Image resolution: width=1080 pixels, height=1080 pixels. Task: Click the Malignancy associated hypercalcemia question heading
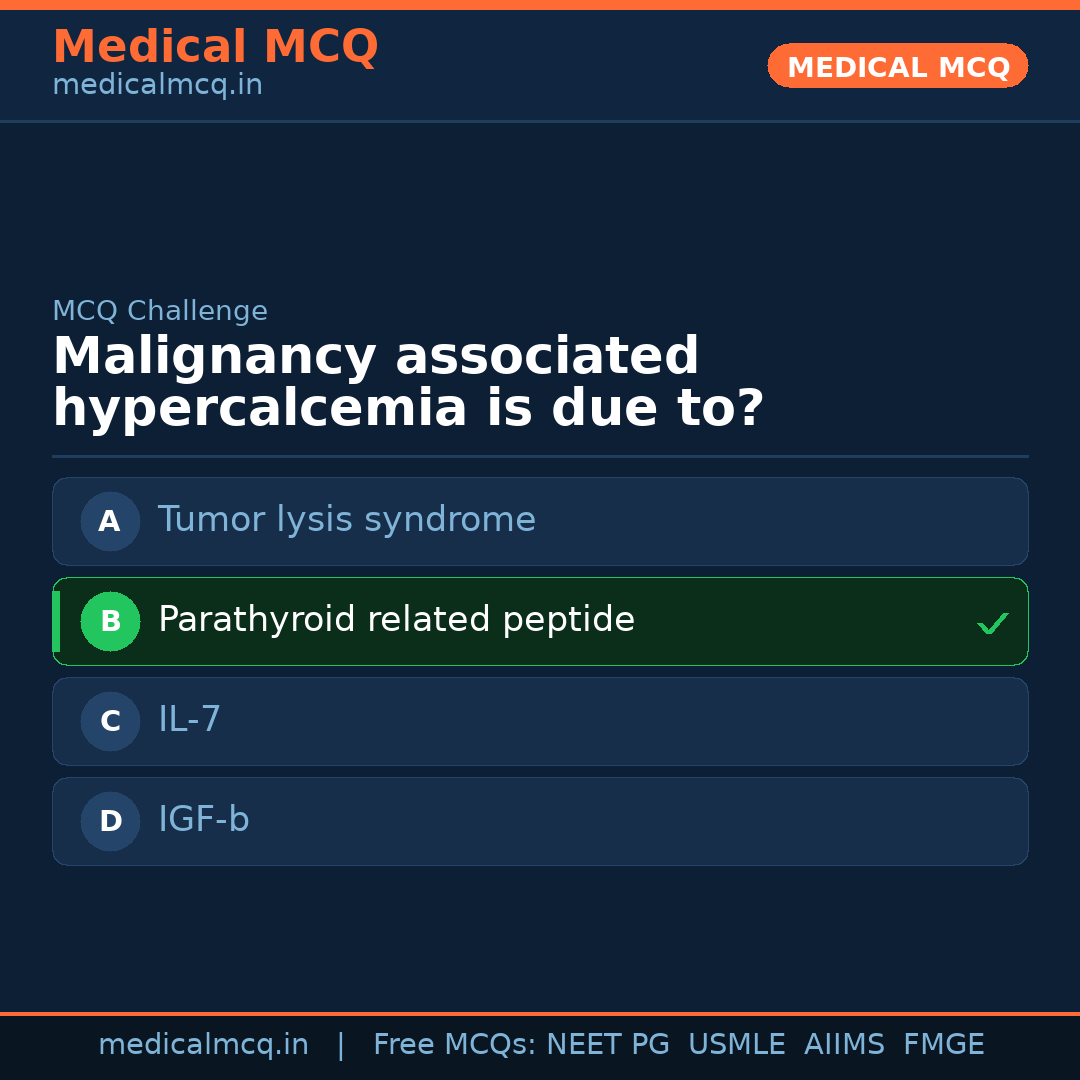(x=408, y=383)
